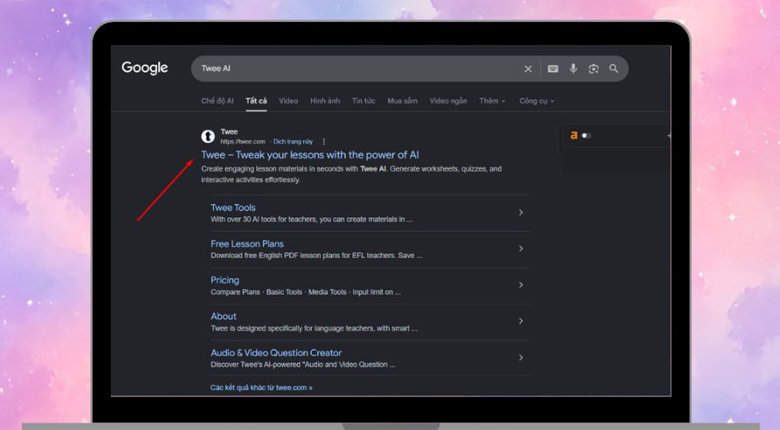
Task: Click chevron arrow in Pricing row
Action: coord(521,285)
